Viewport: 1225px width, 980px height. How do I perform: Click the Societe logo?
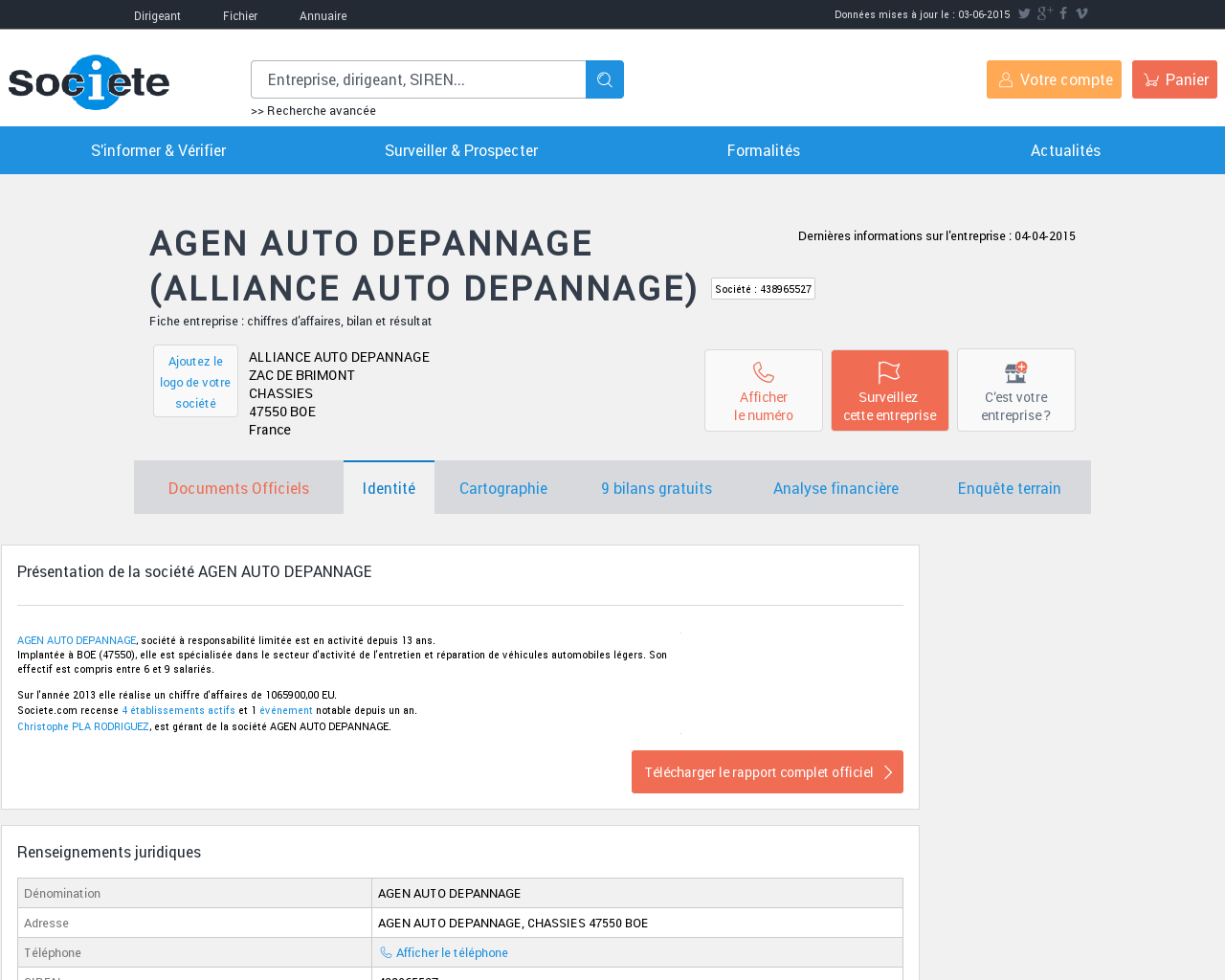[89, 82]
